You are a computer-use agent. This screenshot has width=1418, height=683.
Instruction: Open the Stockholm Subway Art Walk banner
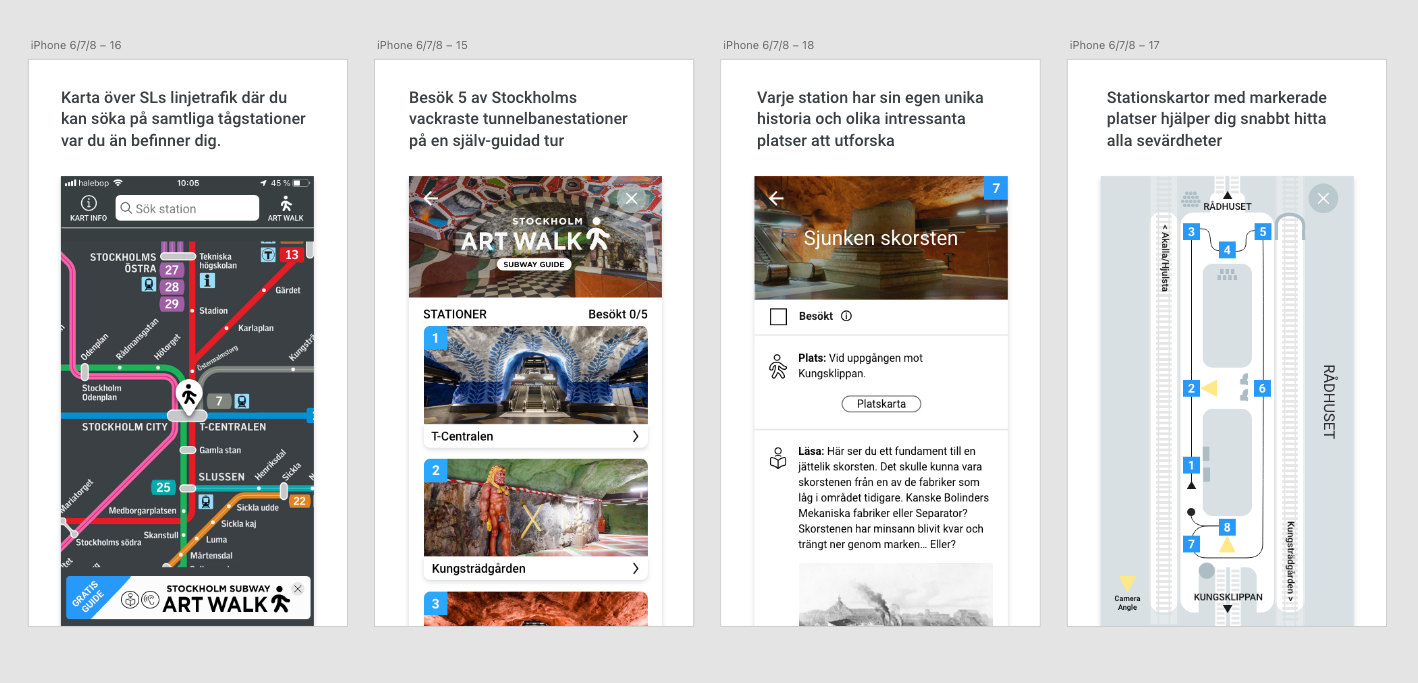click(188, 599)
